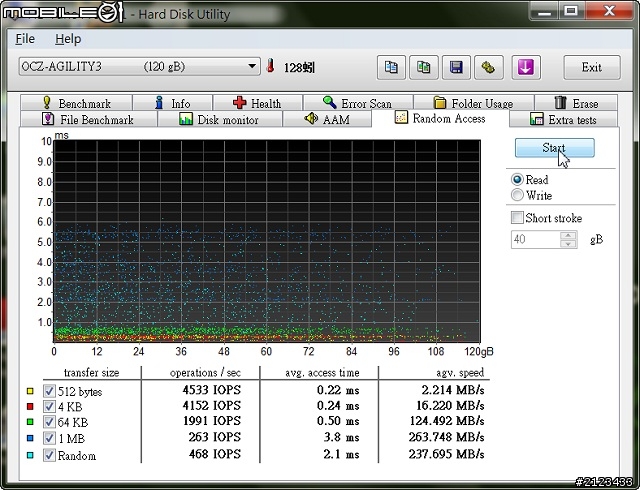Click the blue 1 MB color swatch

tap(30, 439)
